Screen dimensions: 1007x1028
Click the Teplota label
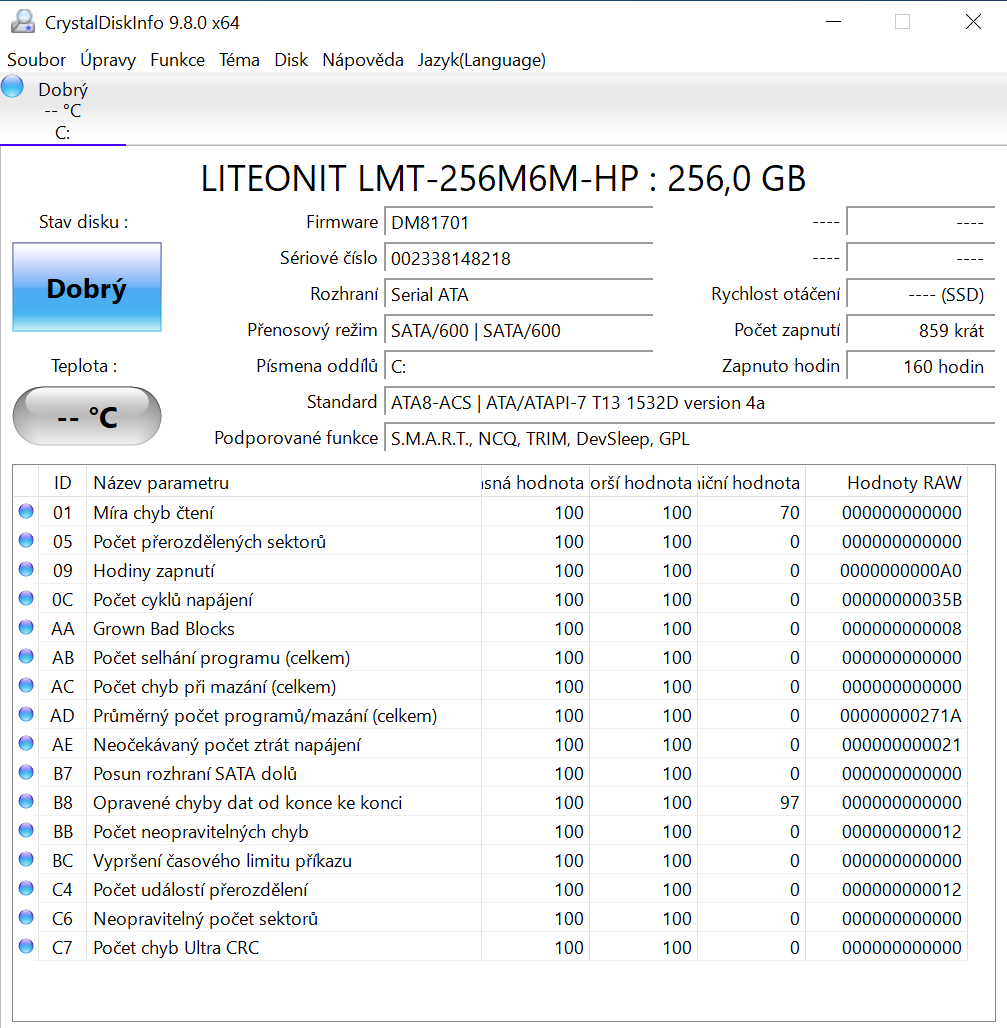pos(84,365)
